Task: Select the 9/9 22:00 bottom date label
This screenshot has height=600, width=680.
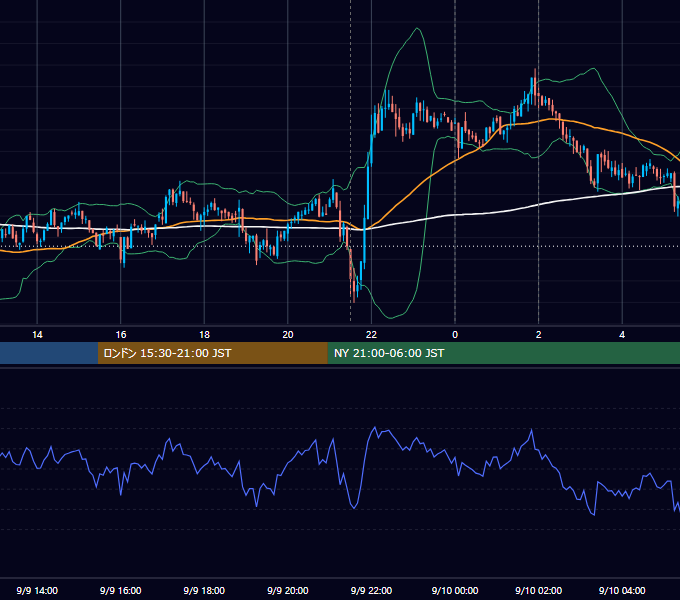Action: click(x=371, y=590)
